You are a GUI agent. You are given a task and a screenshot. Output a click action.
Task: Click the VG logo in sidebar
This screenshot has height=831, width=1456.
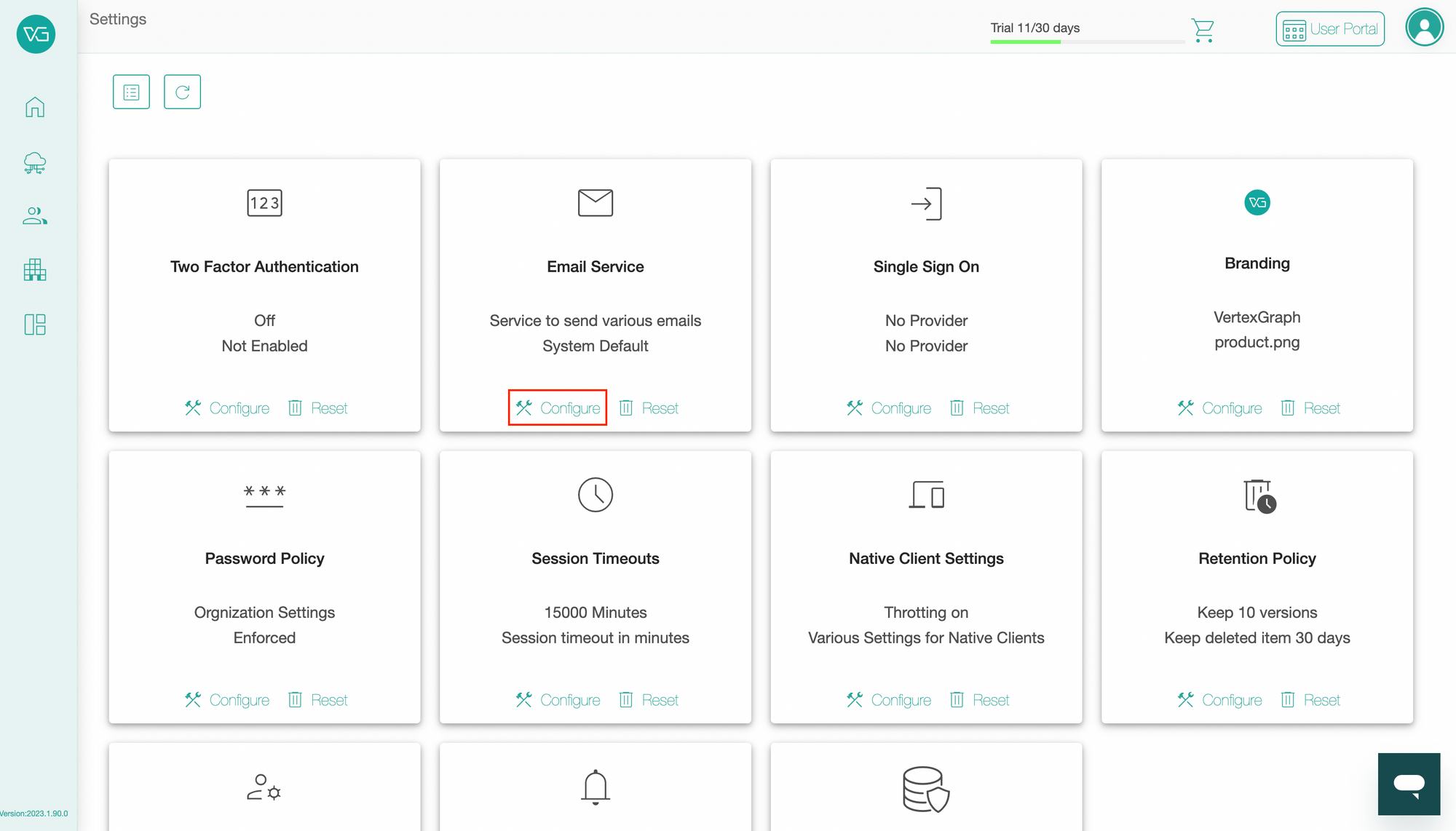point(36,33)
